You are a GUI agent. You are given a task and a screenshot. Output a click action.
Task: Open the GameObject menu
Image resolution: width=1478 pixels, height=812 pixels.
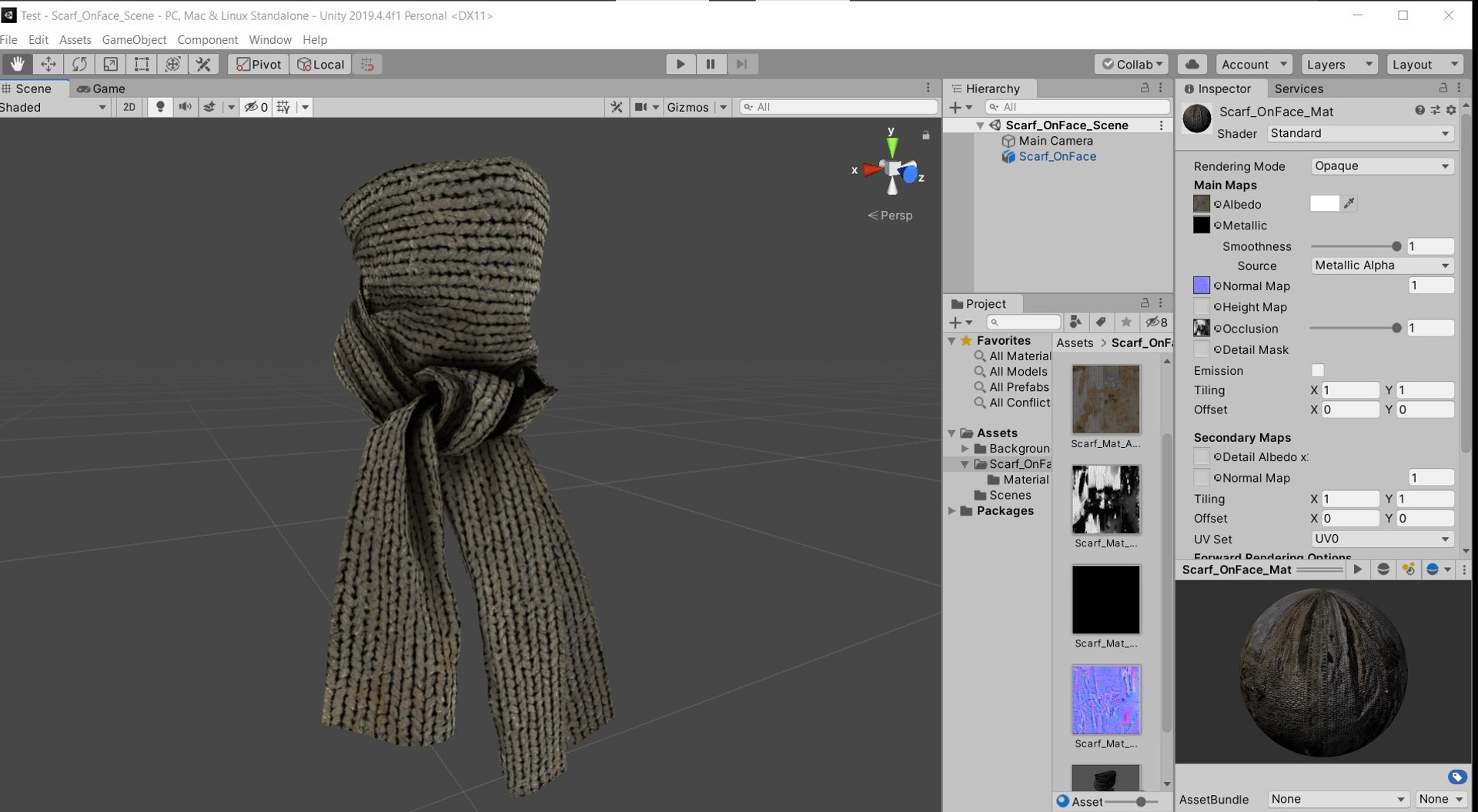pyautogui.click(x=134, y=39)
